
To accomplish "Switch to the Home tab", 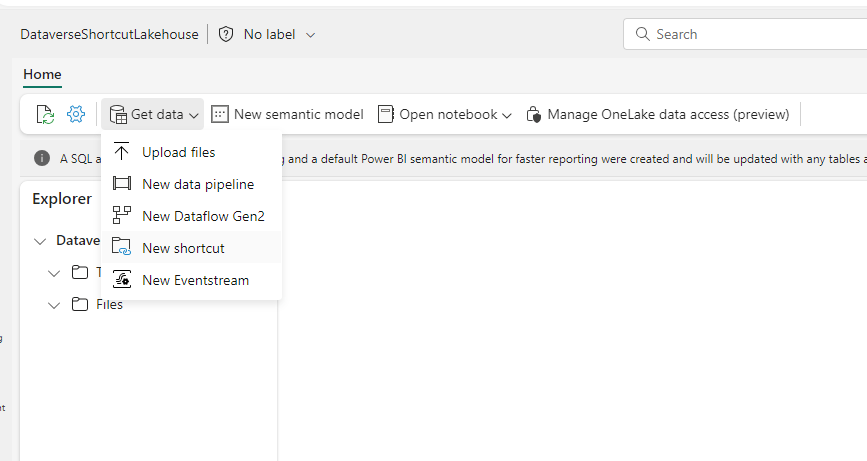I will coord(42,74).
